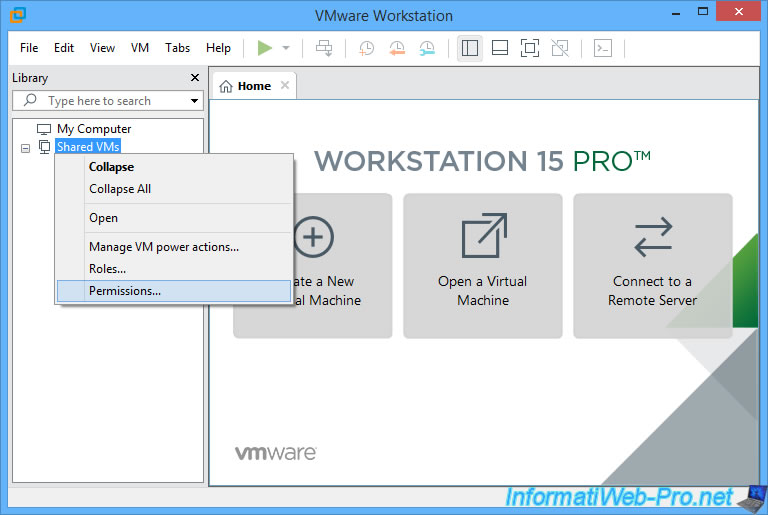This screenshot has width=768, height=515.
Task: Click the VMware Workstation title bar logo
Action: [x=18, y=15]
